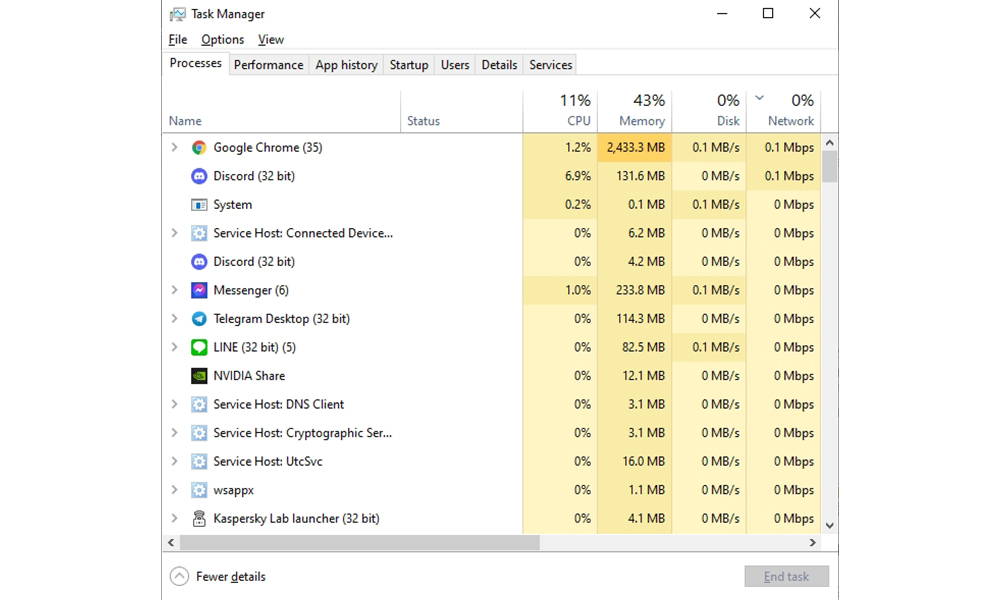Click the End task button
This screenshot has height=600, width=1000.
(x=786, y=576)
